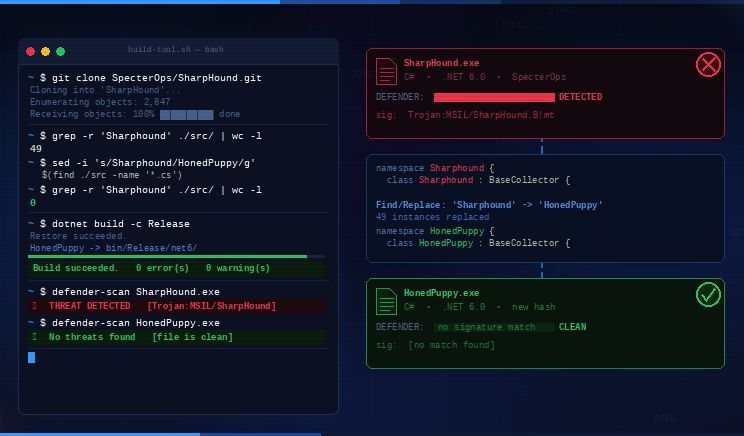Click 'Build succeeded. 0 error(s)' banner

click(177, 268)
